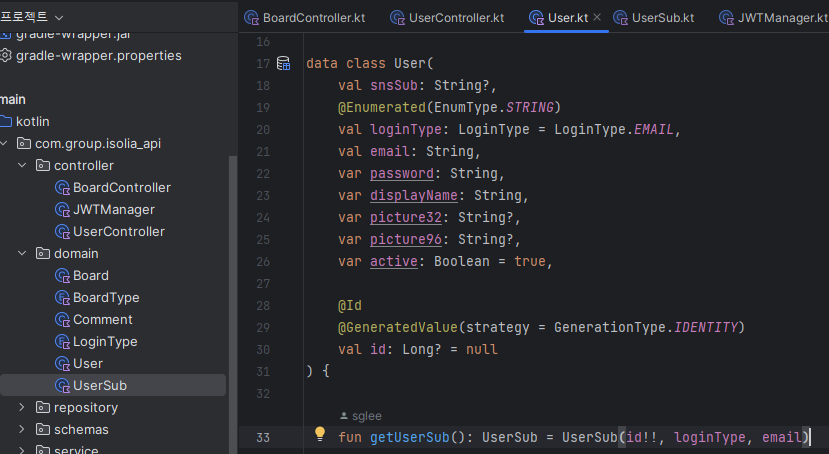Click the UserController Kotlin class icon in tree

[x=62, y=231]
